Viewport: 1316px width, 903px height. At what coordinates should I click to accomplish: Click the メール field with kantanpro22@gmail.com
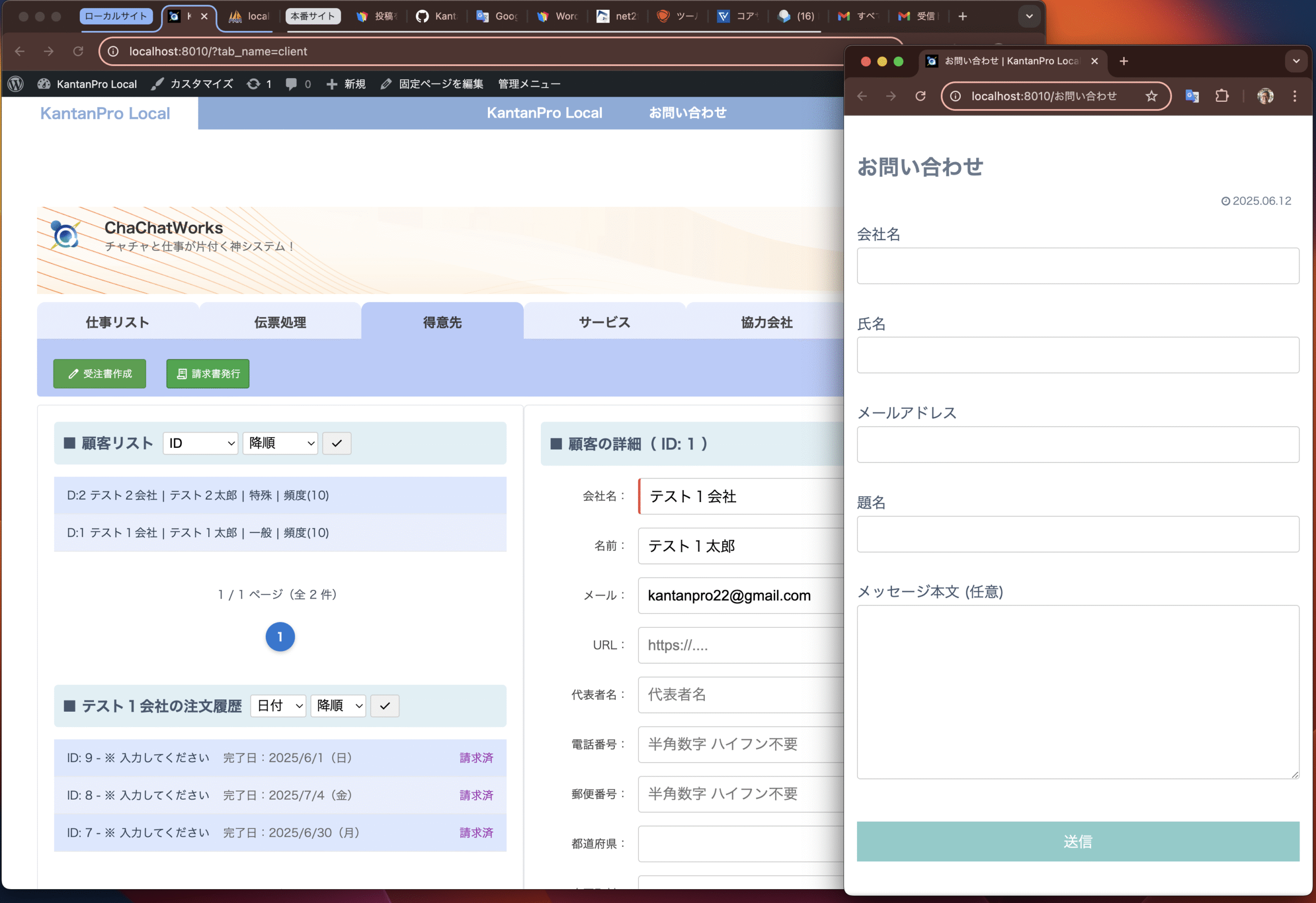[x=741, y=595]
